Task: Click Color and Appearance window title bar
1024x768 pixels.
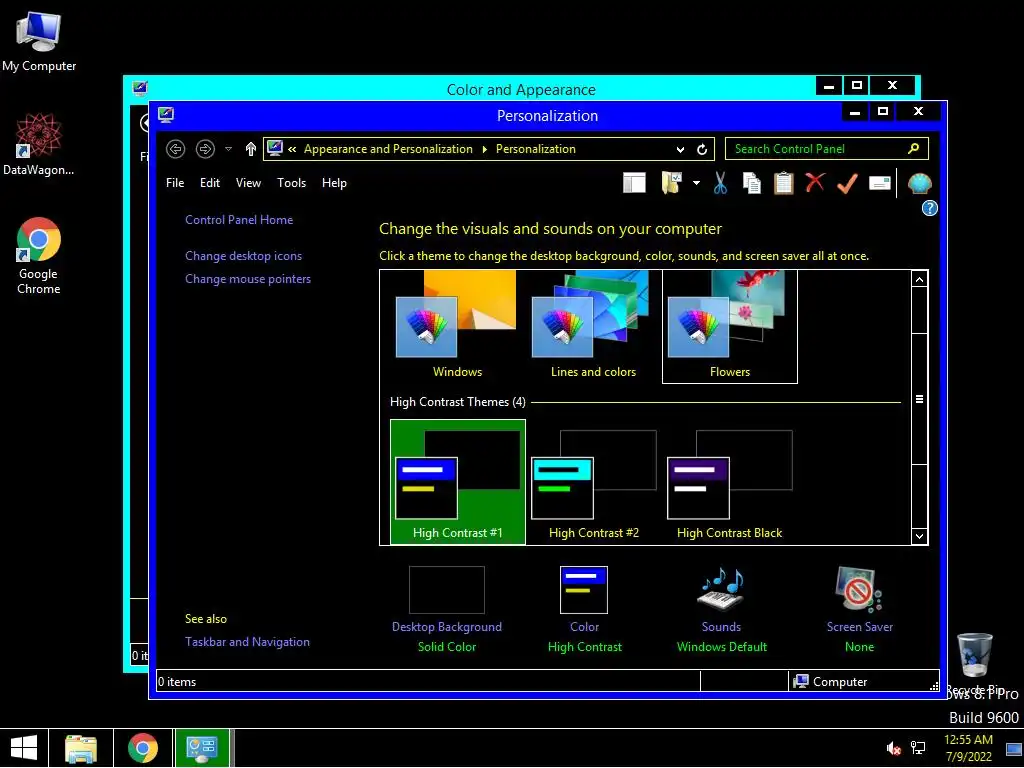Action: coord(520,89)
